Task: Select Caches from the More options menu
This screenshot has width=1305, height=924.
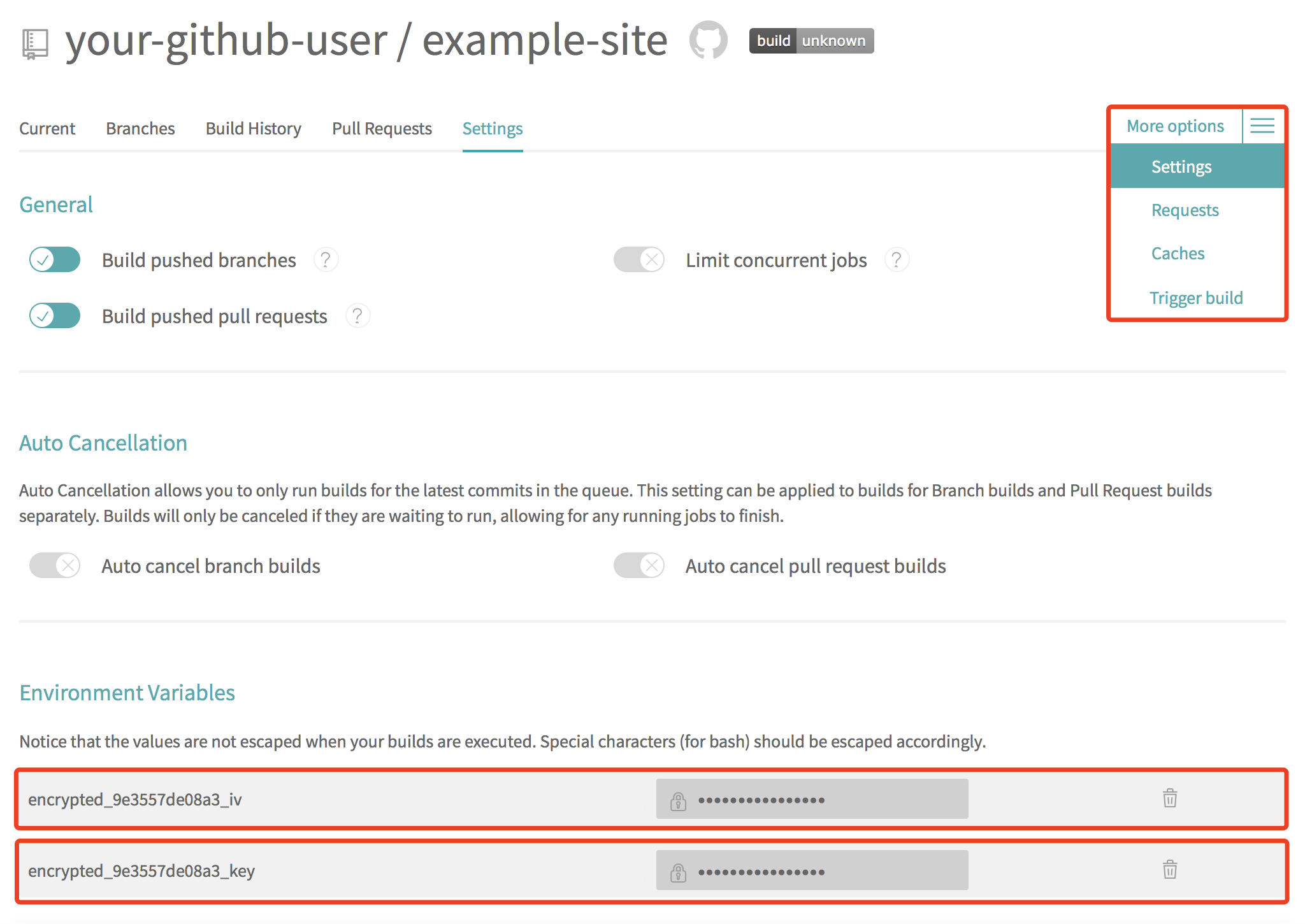Action: 1178,253
